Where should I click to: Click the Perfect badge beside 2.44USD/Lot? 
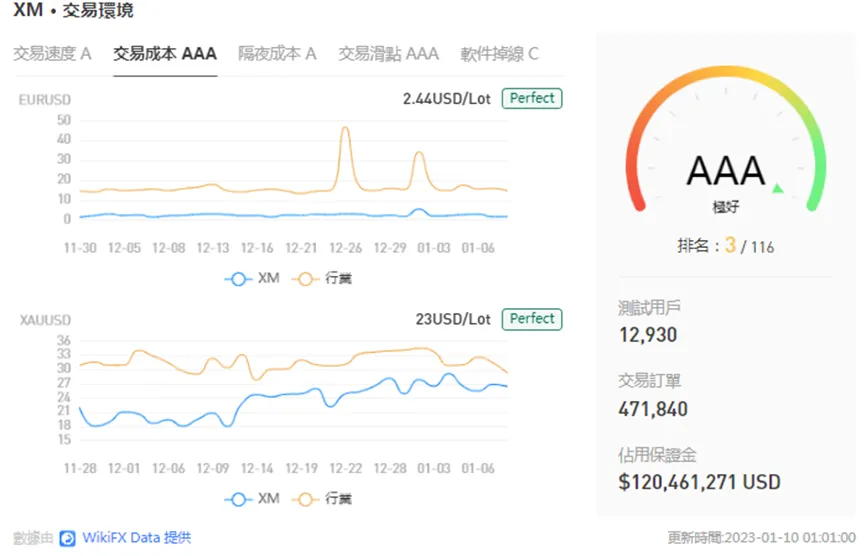tap(532, 98)
